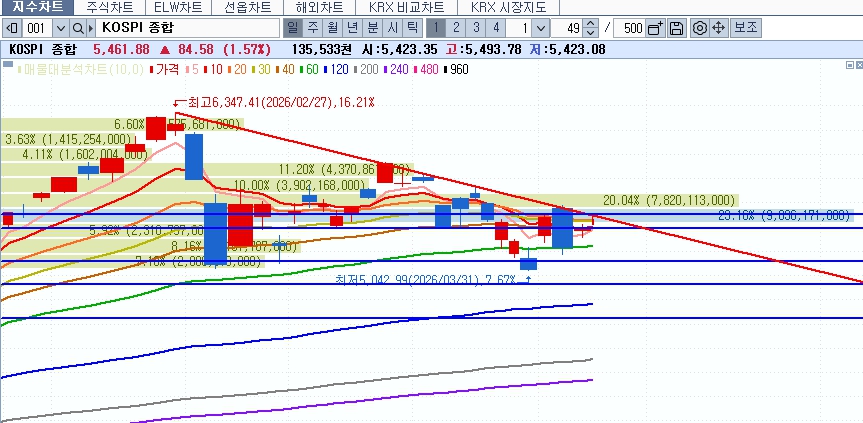Increase the 49 bar count stepper
The width and height of the screenshot is (863, 423).
[x=590, y=24]
